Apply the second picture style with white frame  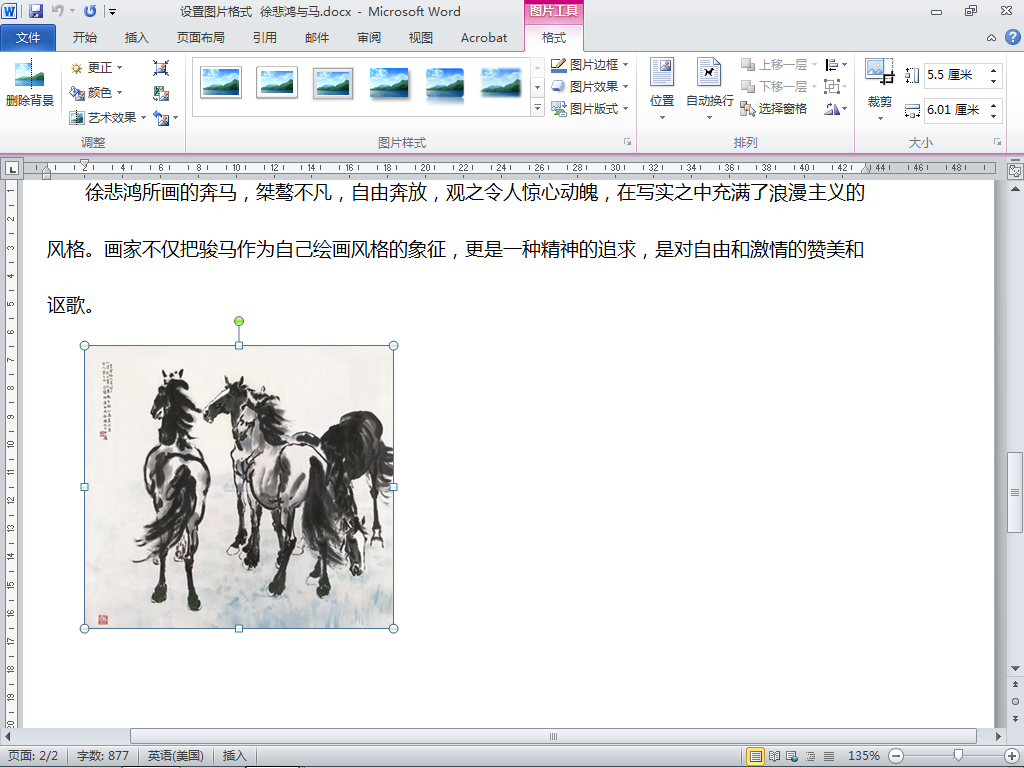click(277, 83)
